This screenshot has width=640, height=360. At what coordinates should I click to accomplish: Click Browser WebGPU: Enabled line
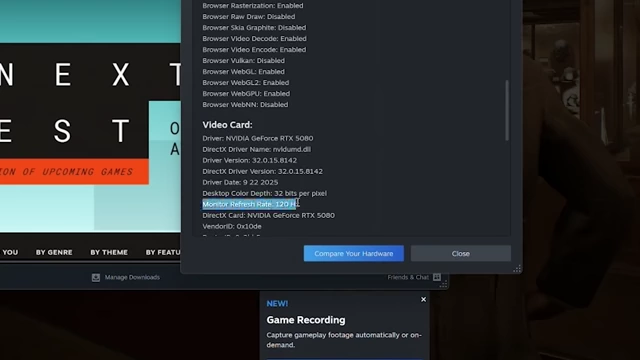point(246,94)
